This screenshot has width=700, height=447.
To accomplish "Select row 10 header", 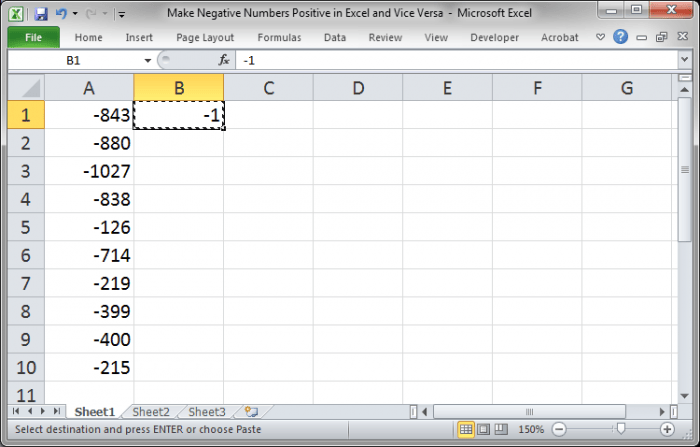I will [26, 368].
